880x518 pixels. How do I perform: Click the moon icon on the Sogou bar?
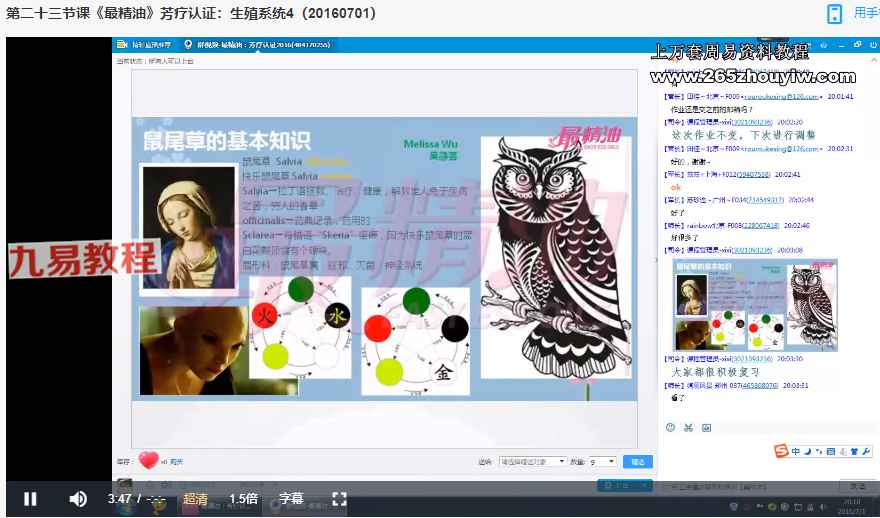click(x=808, y=451)
